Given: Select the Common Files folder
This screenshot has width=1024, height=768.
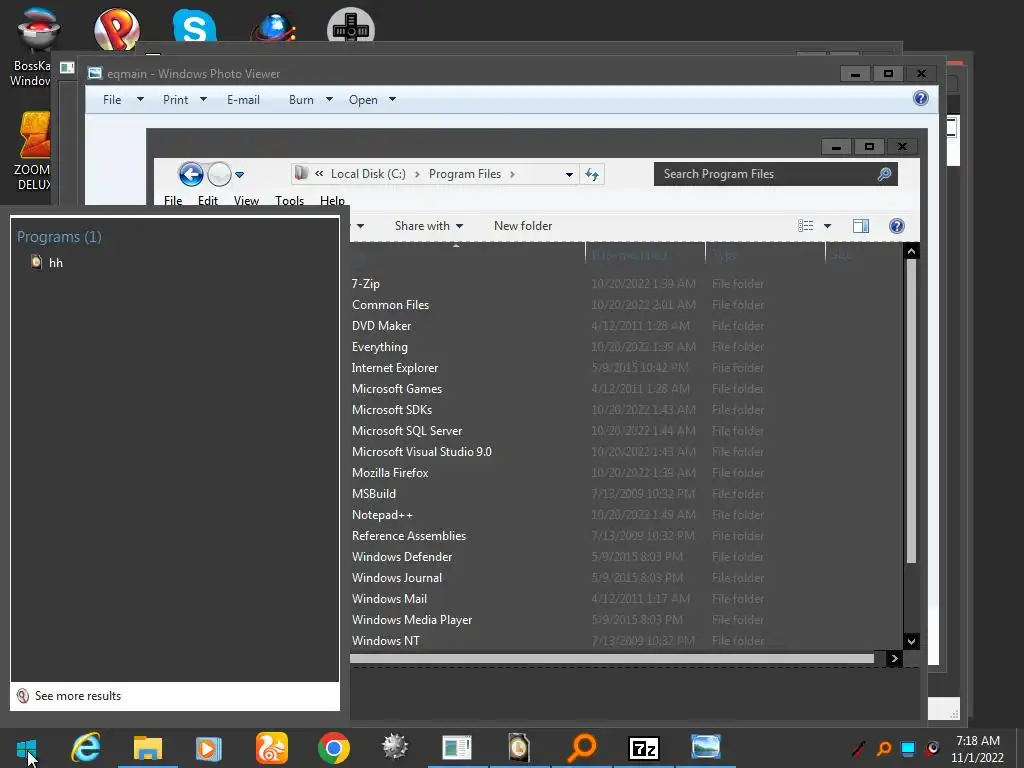Looking at the screenshot, I should pyautogui.click(x=390, y=305).
